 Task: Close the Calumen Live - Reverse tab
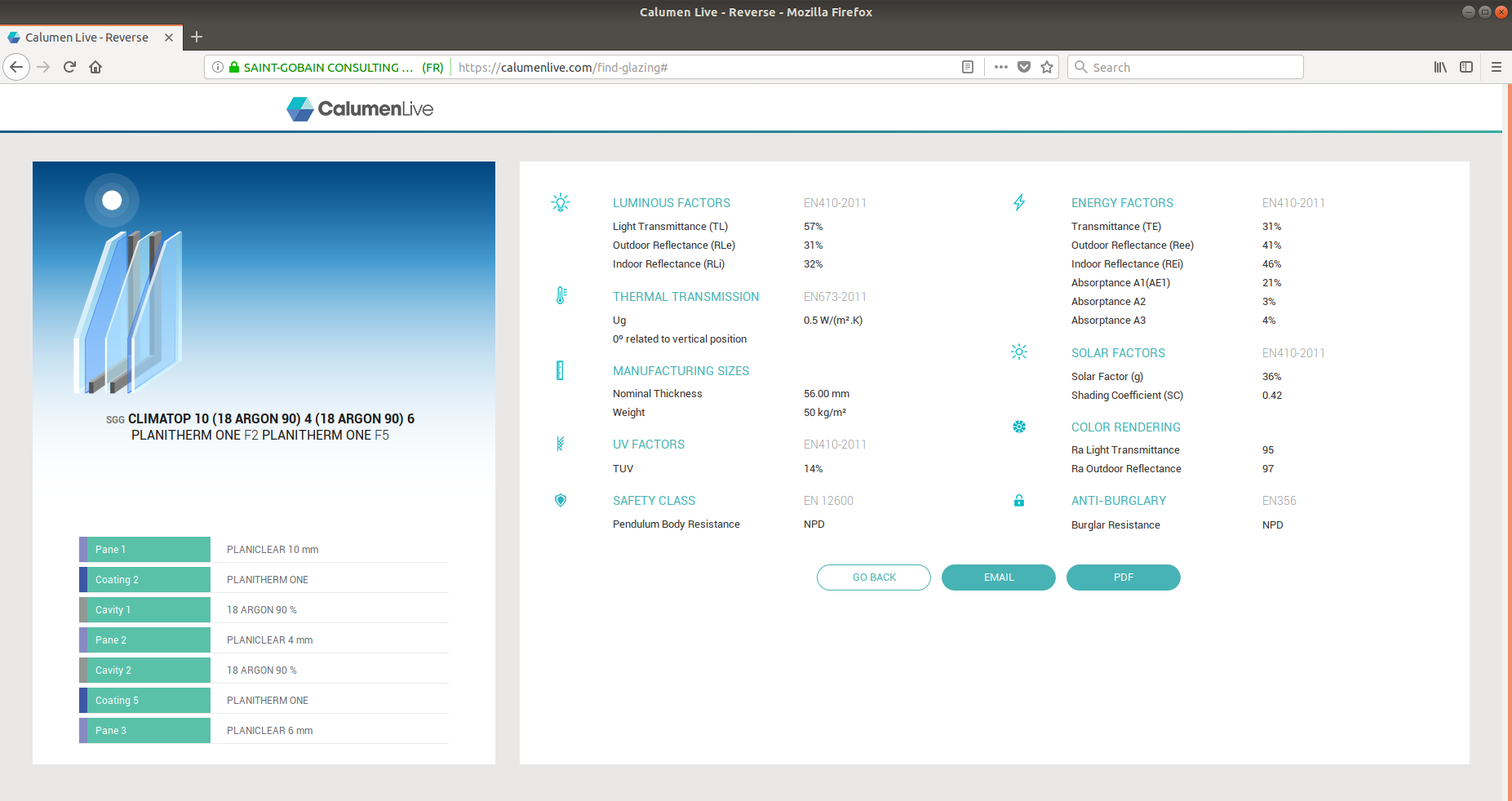[x=169, y=38]
